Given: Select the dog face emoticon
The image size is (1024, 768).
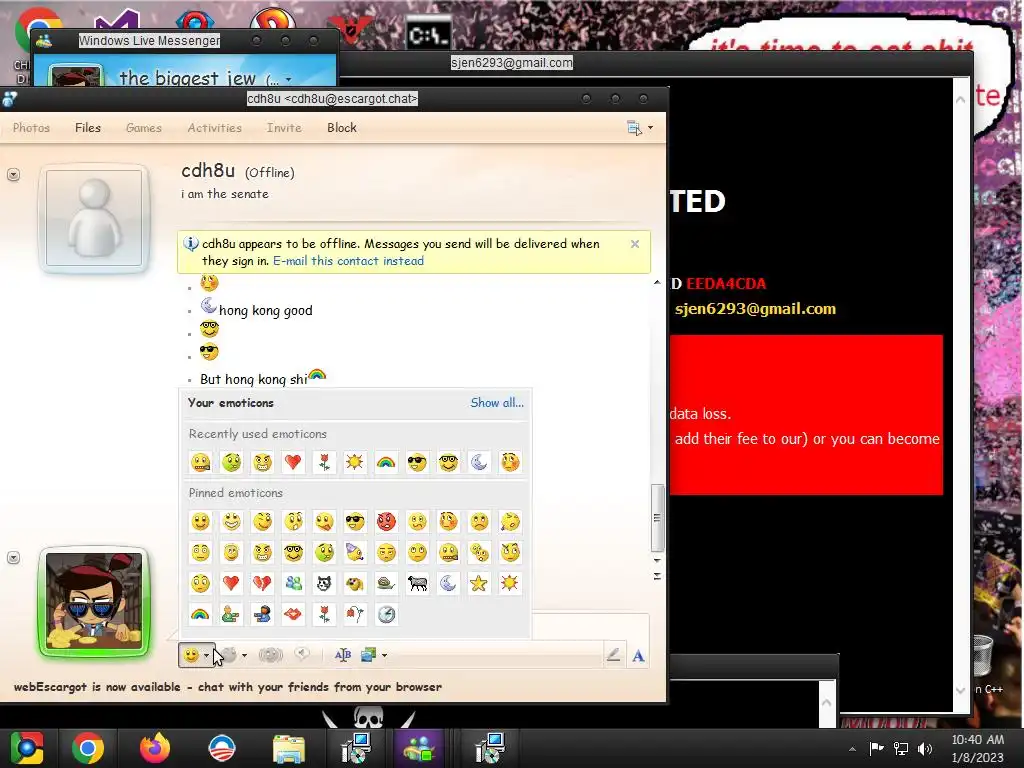Looking at the screenshot, I should [x=355, y=583].
